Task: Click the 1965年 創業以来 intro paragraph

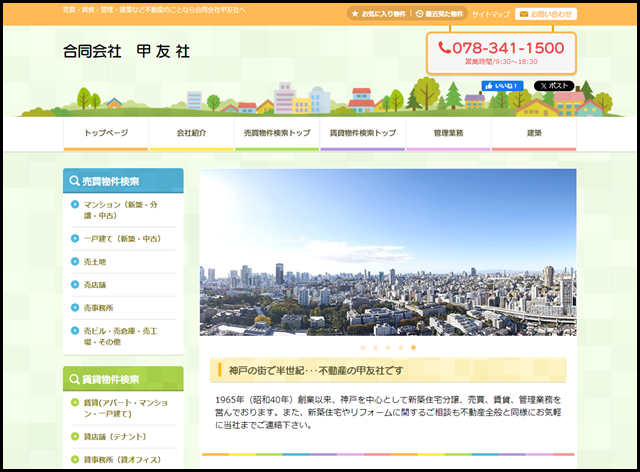Action: click(x=388, y=412)
